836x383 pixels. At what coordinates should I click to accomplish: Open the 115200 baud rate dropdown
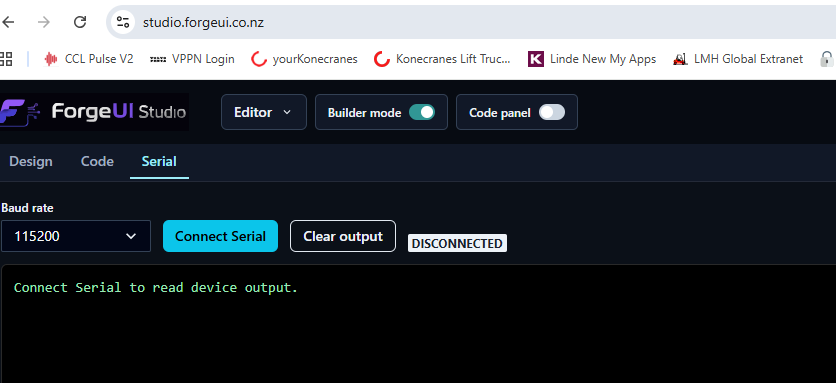coord(76,236)
